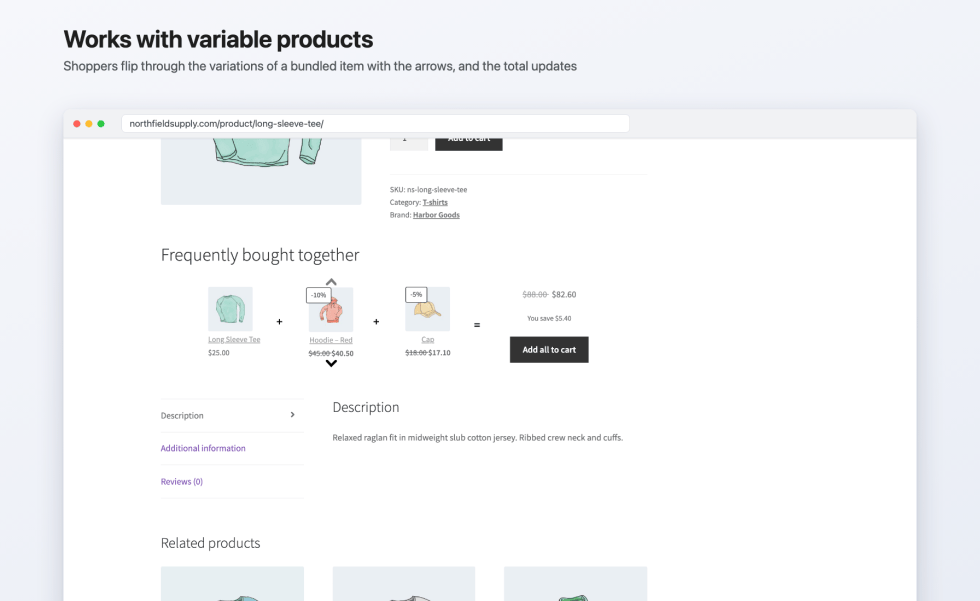Click the Hoodie – Red product link

(x=331, y=340)
